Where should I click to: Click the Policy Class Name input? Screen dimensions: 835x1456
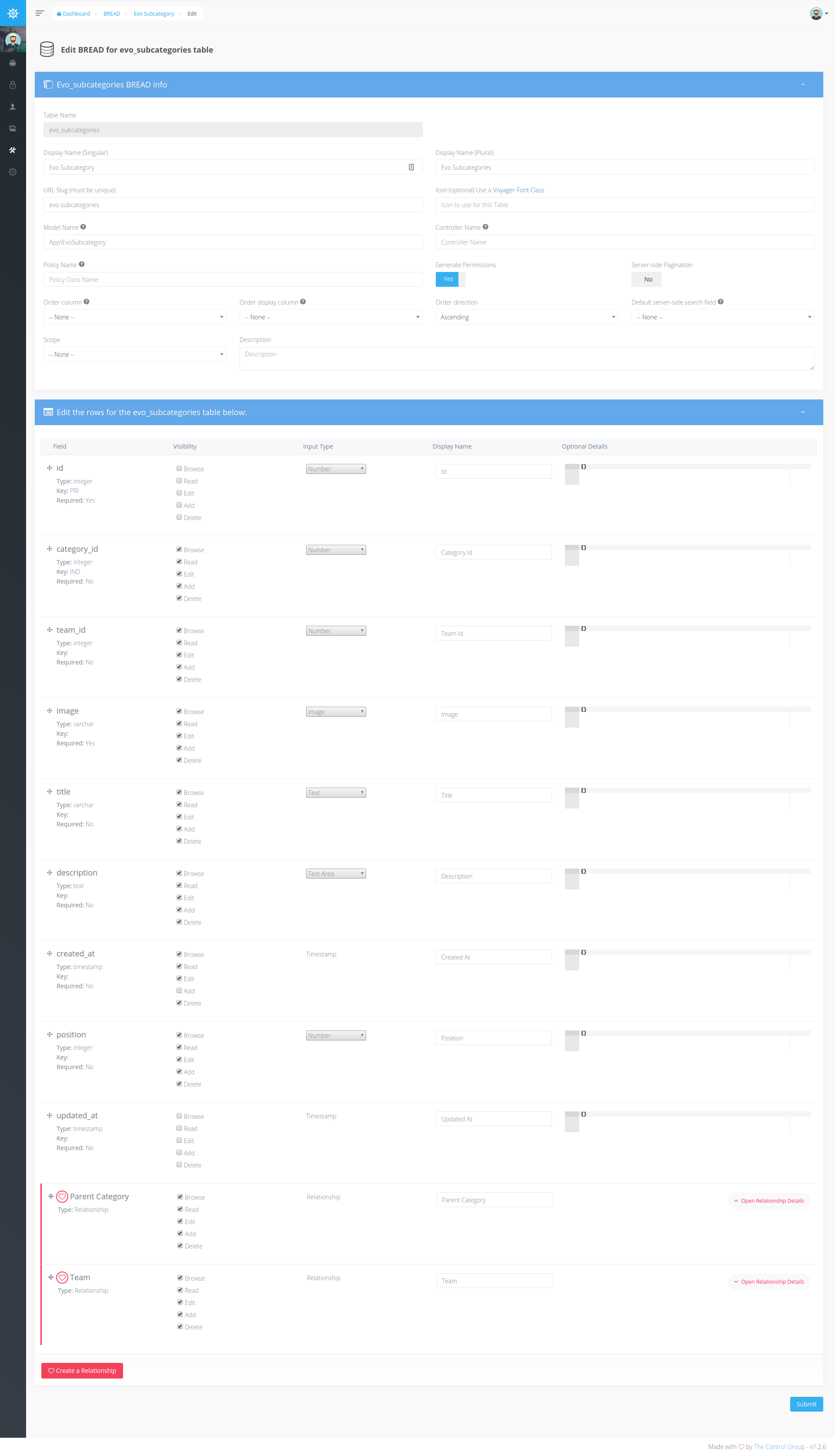pos(233,279)
